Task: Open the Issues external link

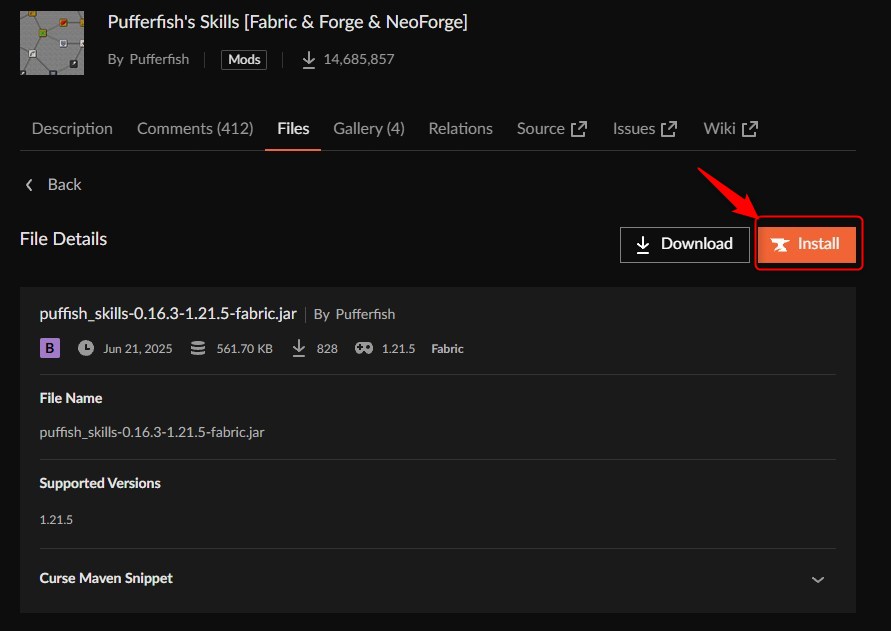Action: [645, 128]
